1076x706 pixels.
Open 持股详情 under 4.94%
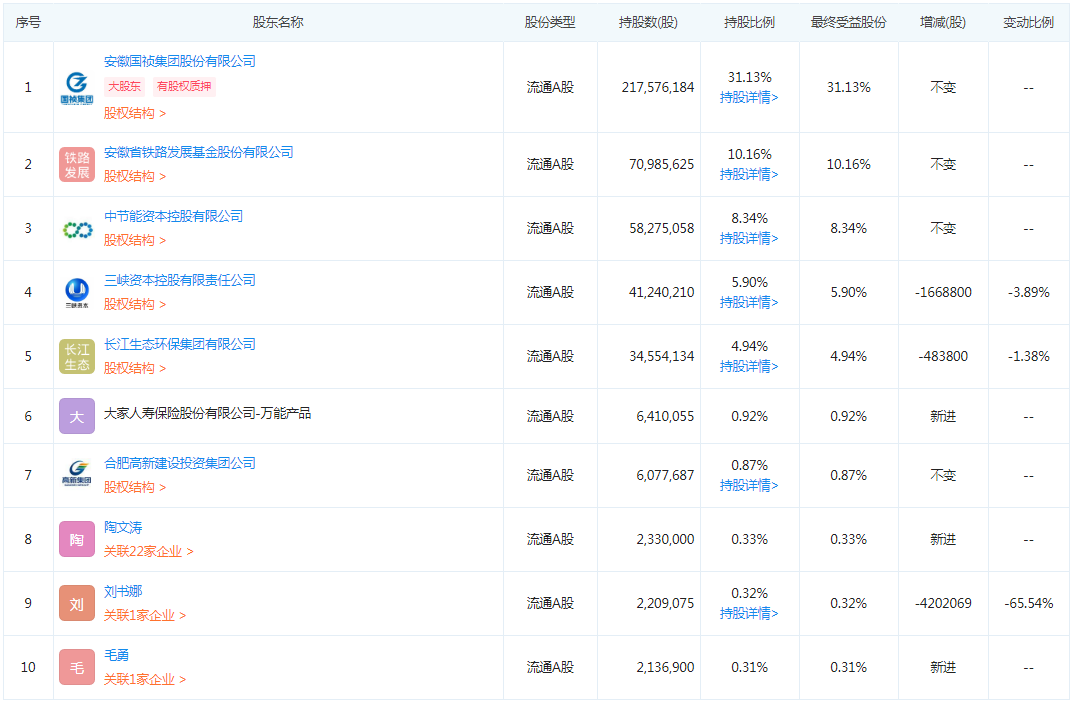pos(749,366)
